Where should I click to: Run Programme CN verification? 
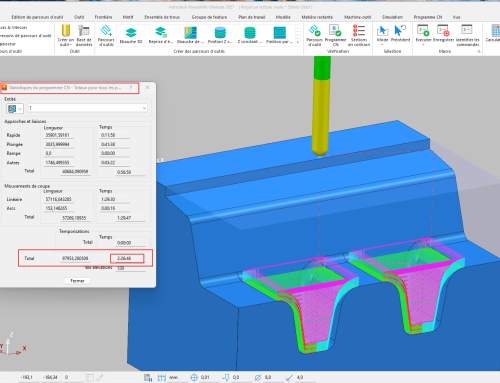pyautogui.click(x=335, y=35)
